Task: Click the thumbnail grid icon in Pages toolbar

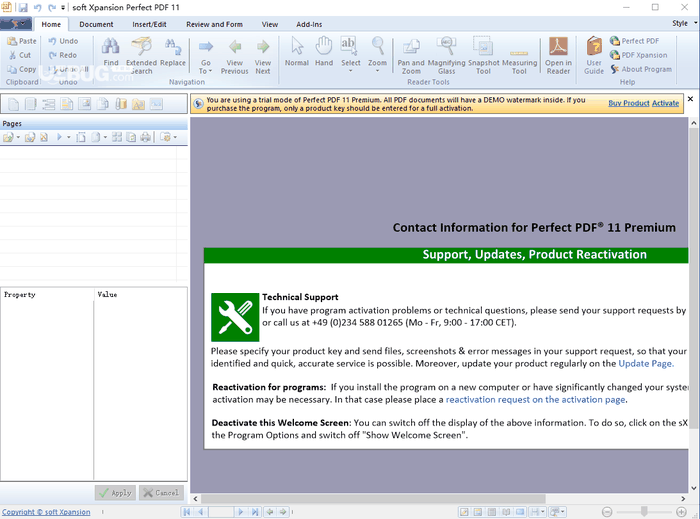Action: pyautogui.click(x=117, y=137)
